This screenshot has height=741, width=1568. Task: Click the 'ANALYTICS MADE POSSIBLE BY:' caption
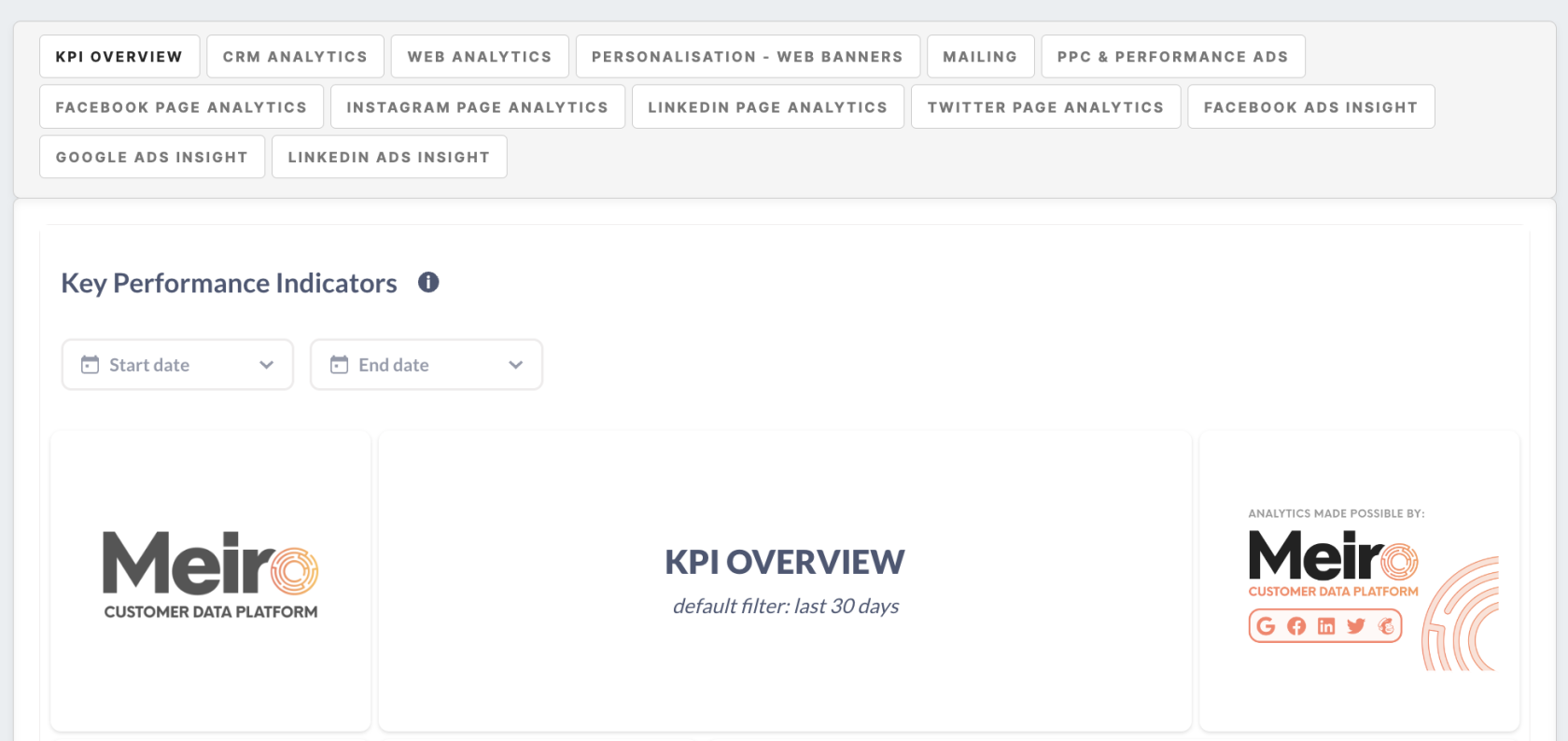[x=1337, y=513]
